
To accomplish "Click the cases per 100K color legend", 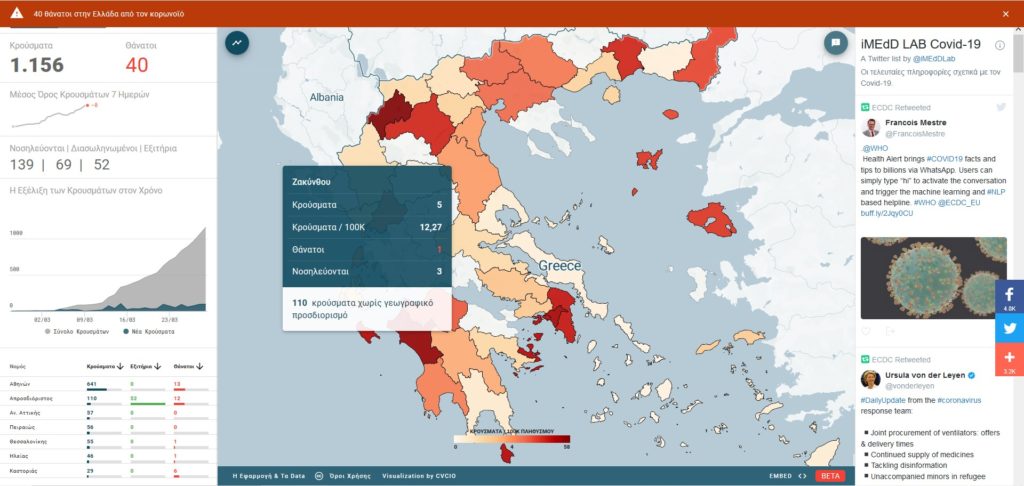I will (511, 438).
